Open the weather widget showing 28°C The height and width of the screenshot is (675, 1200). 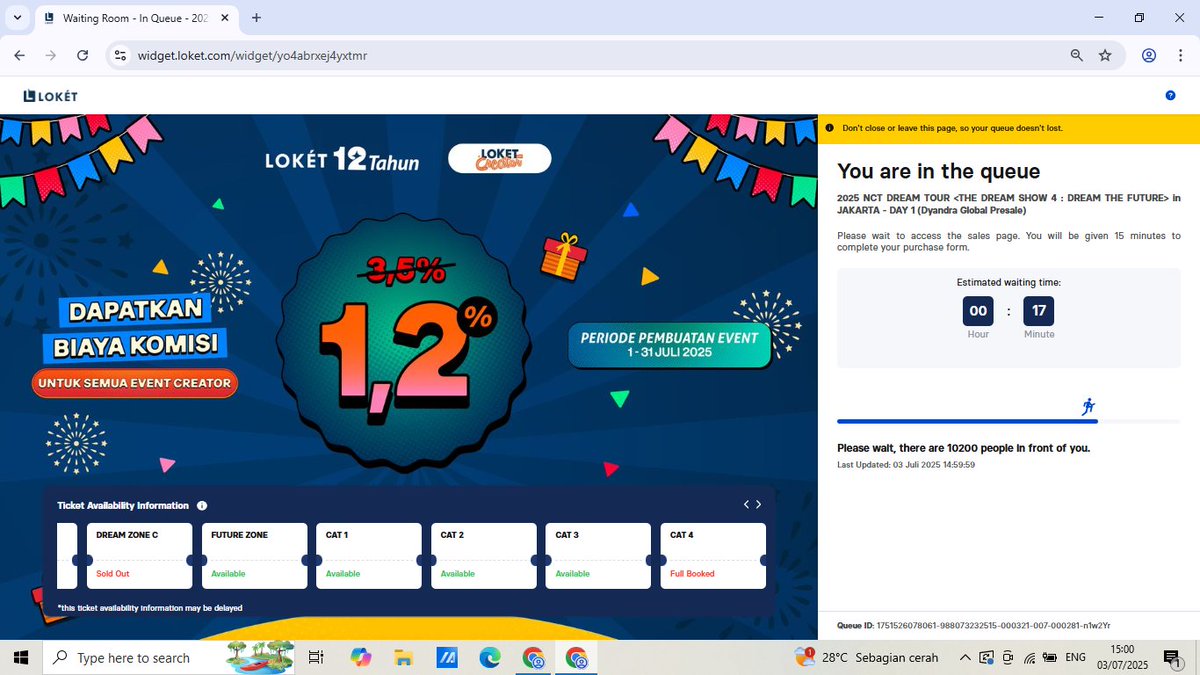click(868, 657)
